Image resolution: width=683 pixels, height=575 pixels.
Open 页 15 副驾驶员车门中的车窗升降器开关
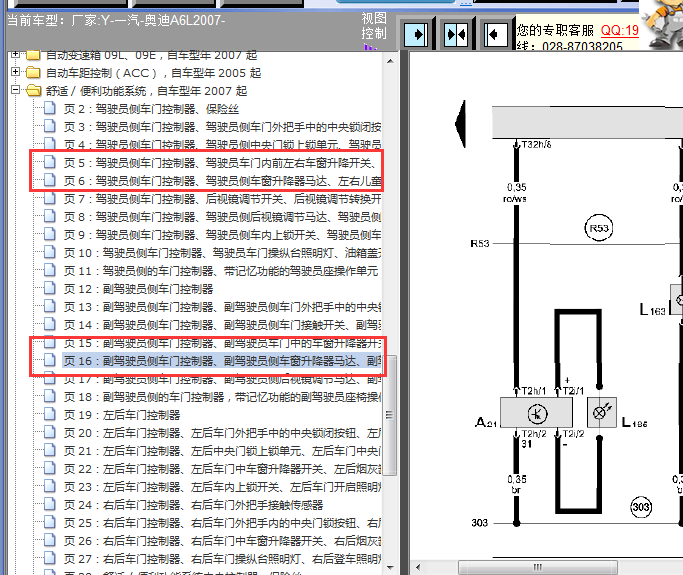point(222,343)
